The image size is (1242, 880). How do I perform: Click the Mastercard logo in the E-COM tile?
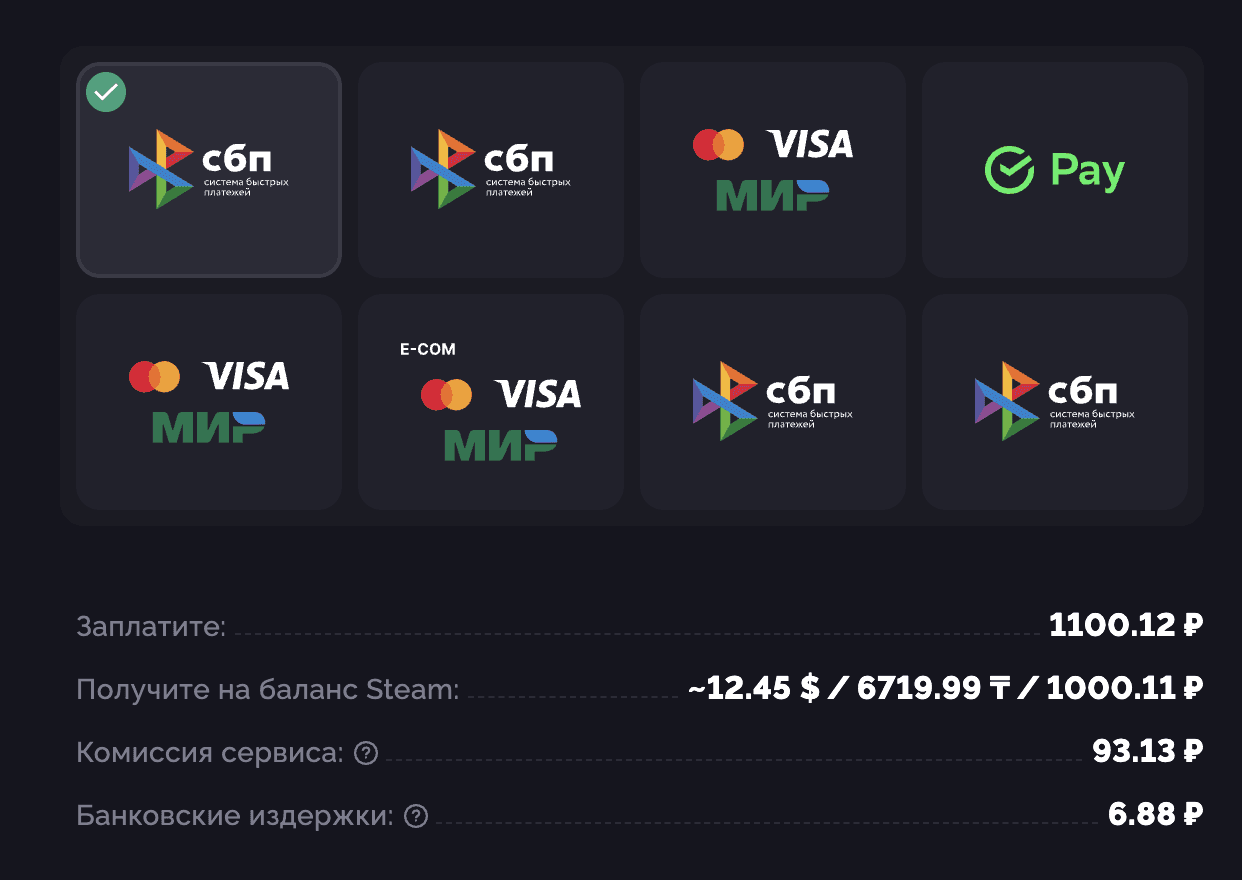pyautogui.click(x=446, y=394)
